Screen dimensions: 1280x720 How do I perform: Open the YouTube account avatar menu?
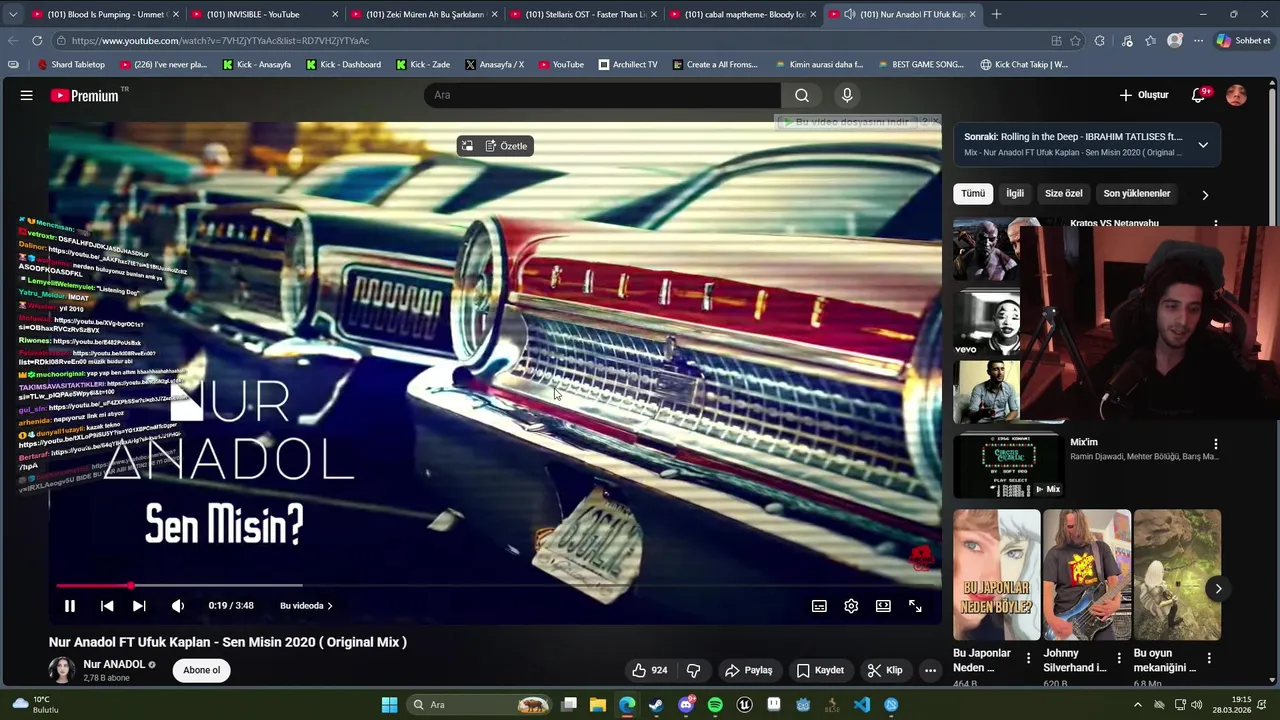[x=1237, y=95]
